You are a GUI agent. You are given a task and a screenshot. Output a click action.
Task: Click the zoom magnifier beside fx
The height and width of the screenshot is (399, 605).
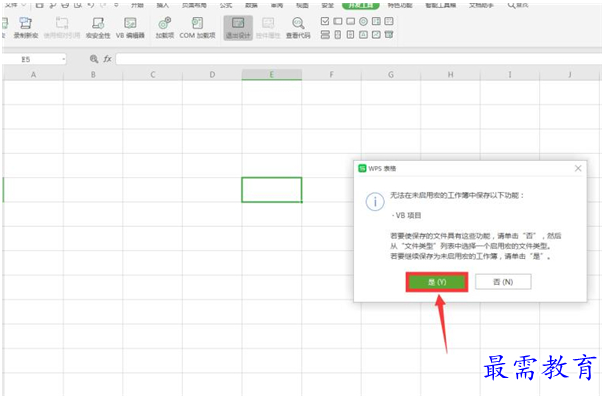click(94, 59)
